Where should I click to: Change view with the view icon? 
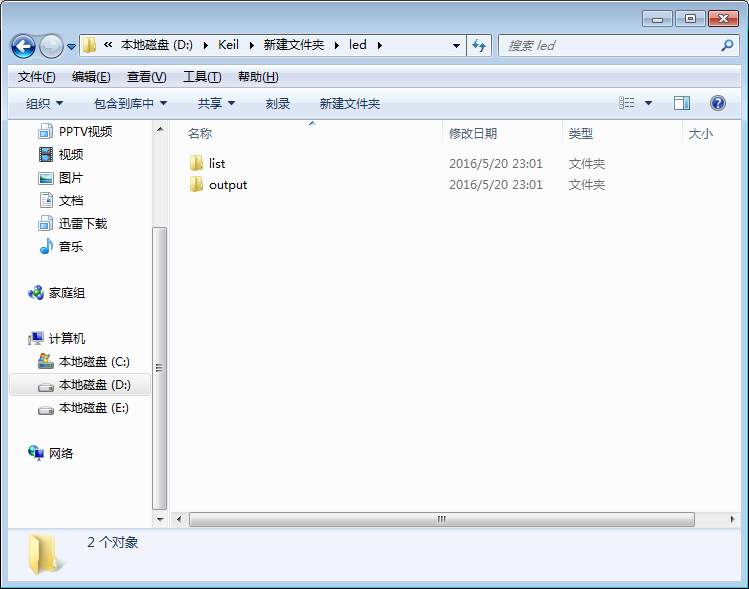pyautogui.click(x=627, y=103)
